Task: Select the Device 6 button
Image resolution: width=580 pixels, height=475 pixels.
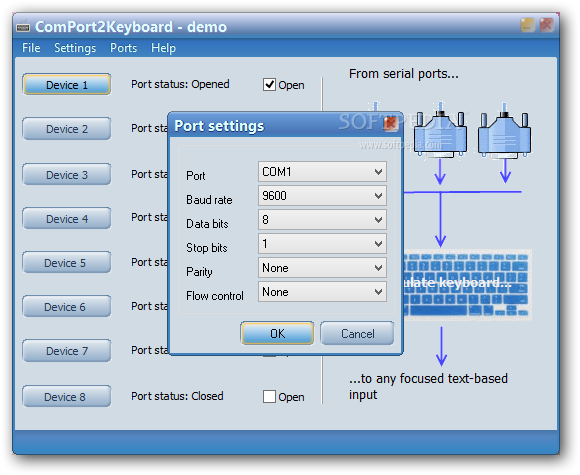Action: tap(67, 307)
